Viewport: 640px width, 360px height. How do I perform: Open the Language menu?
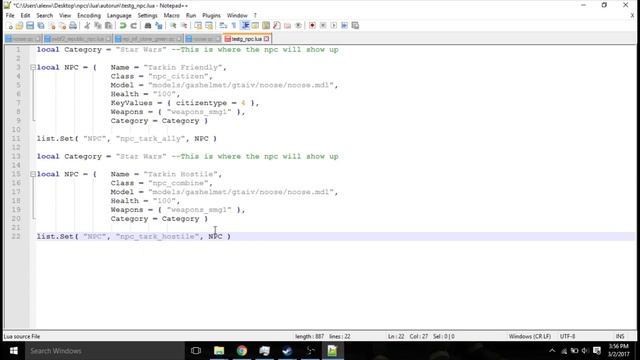point(119,16)
